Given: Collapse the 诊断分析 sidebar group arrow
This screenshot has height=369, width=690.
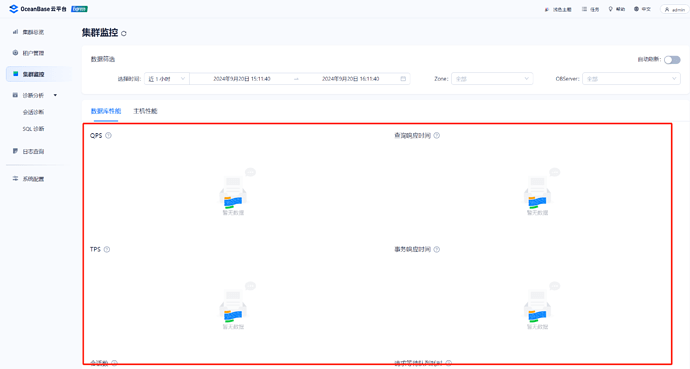Looking at the screenshot, I should pyautogui.click(x=55, y=95).
